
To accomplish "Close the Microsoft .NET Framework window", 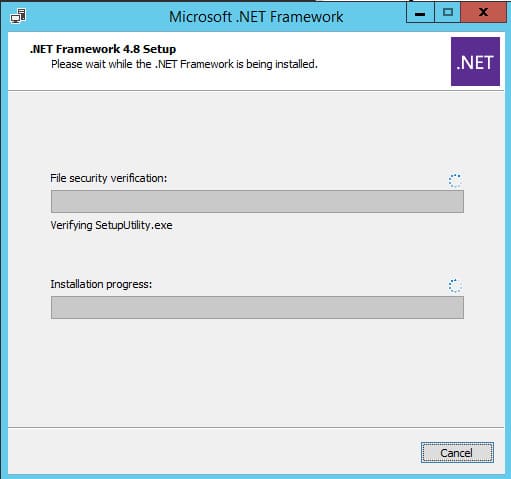I will (483, 13).
